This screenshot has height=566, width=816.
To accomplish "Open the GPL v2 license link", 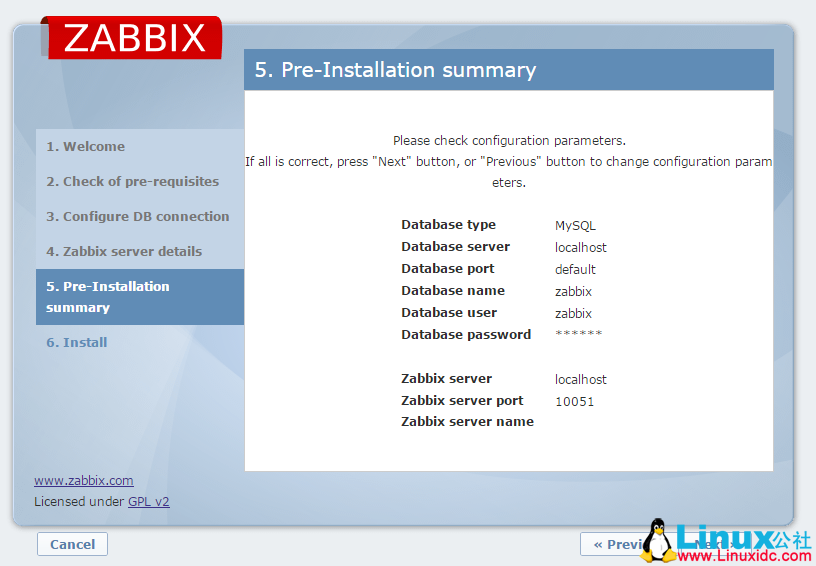I will point(149,501).
